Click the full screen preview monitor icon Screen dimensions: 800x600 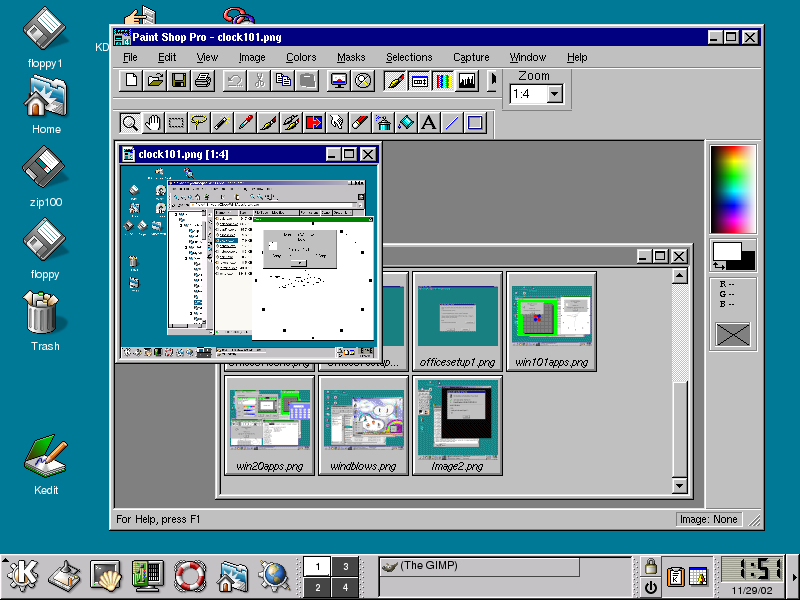pos(339,81)
